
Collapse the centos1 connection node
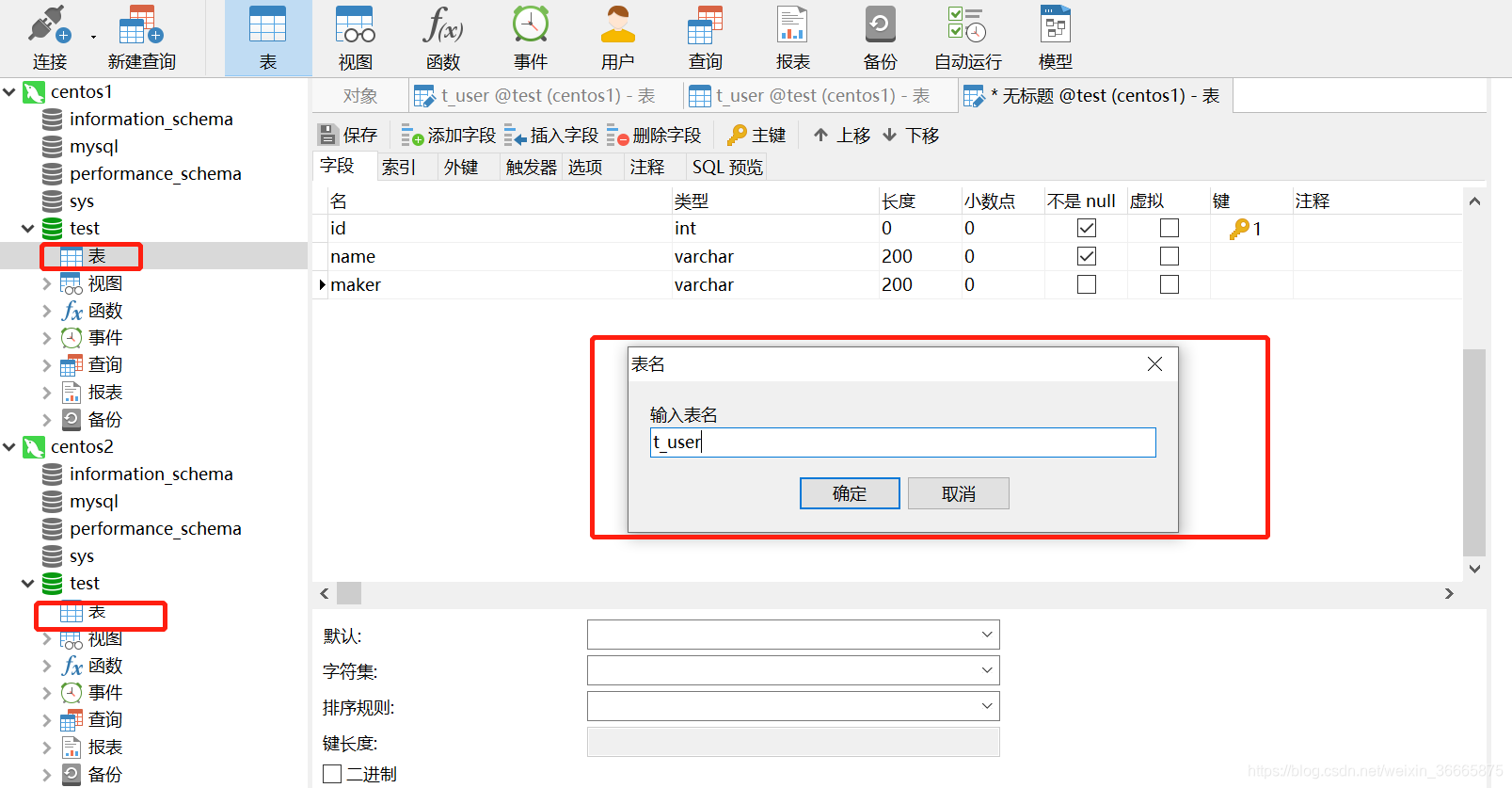click(x=9, y=92)
